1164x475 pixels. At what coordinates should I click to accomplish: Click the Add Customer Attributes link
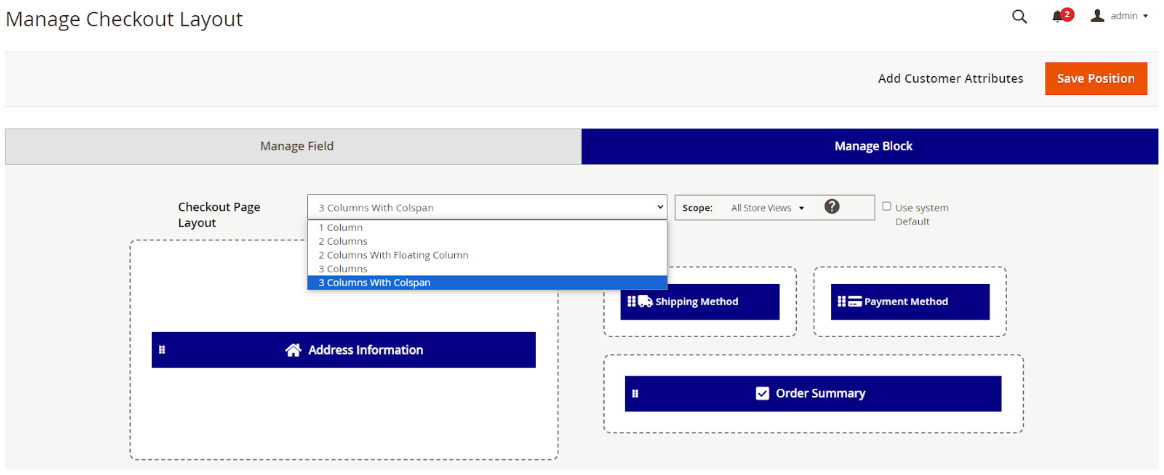click(950, 78)
